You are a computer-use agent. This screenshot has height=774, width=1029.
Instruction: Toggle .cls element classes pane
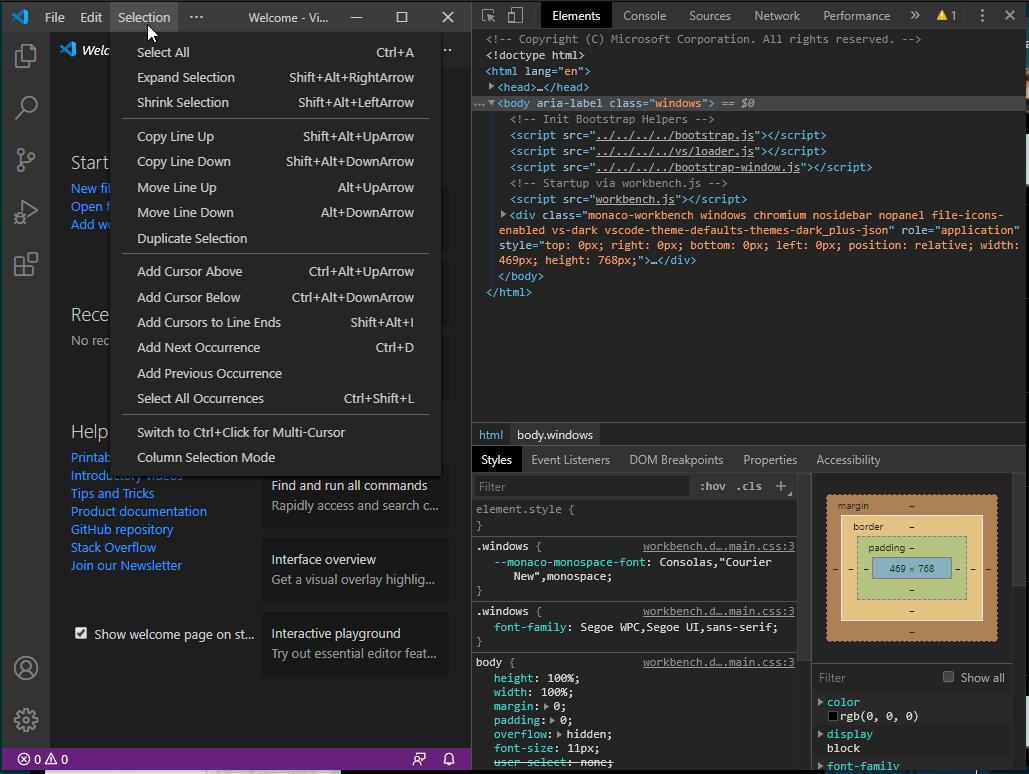749,486
